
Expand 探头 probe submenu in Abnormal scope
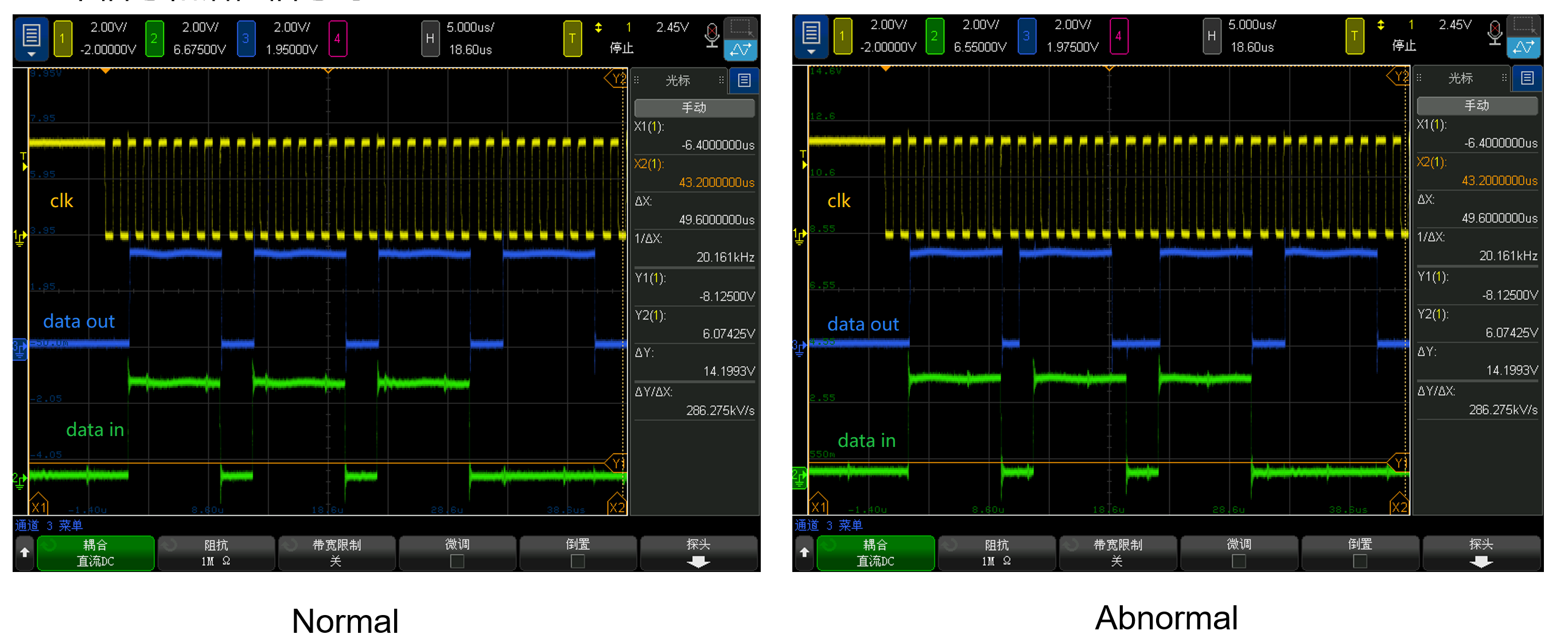[x=1480, y=552]
